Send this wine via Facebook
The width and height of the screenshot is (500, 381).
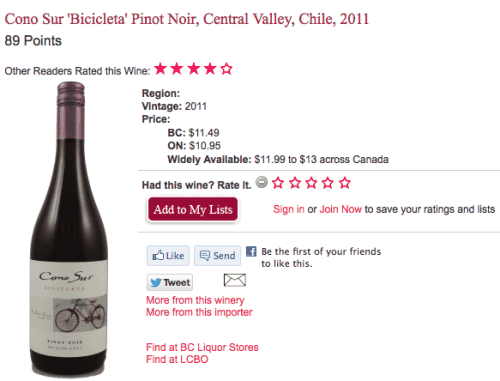tap(217, 256)
